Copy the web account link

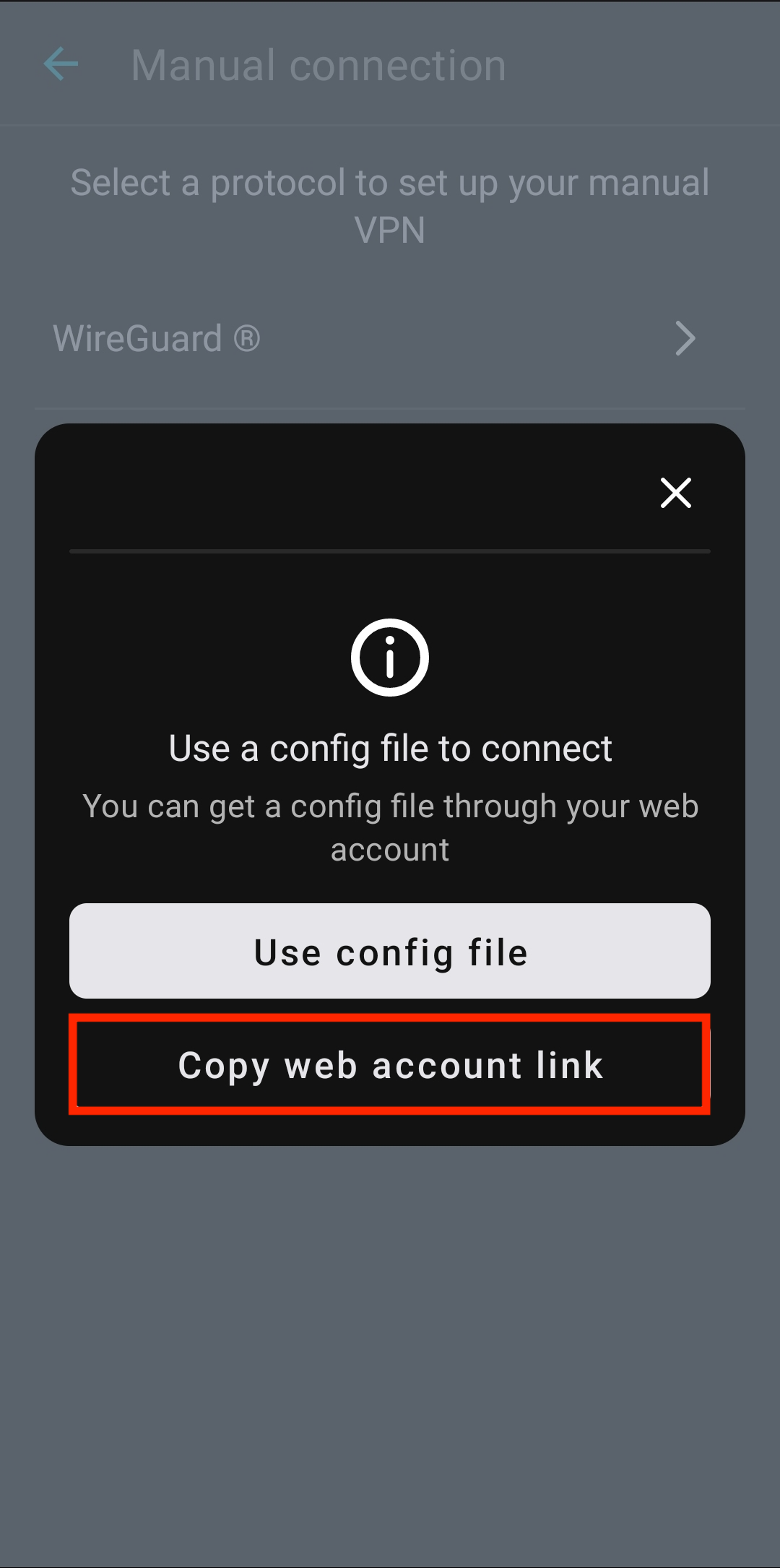390,1065
